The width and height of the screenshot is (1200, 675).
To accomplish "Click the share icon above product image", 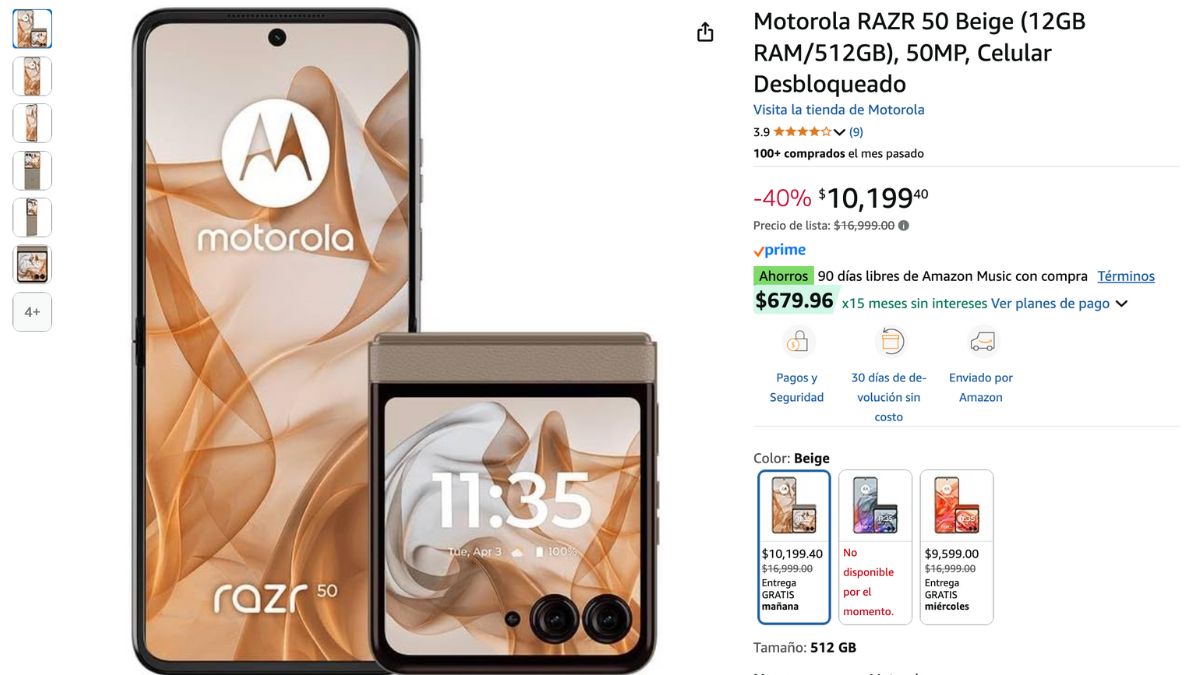I will [x=705, y=32].
